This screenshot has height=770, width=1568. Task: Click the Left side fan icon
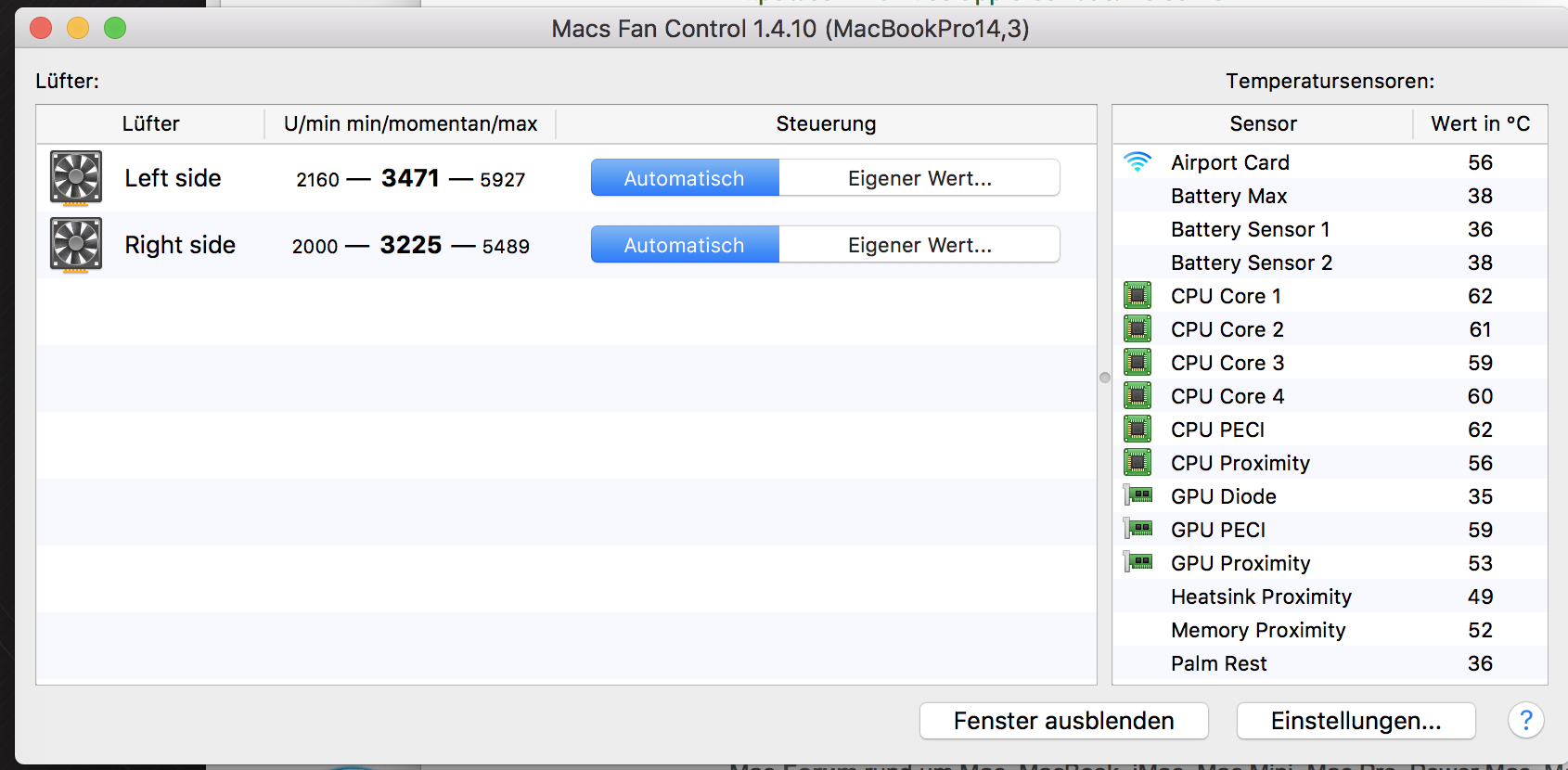[x=76, y=177]
